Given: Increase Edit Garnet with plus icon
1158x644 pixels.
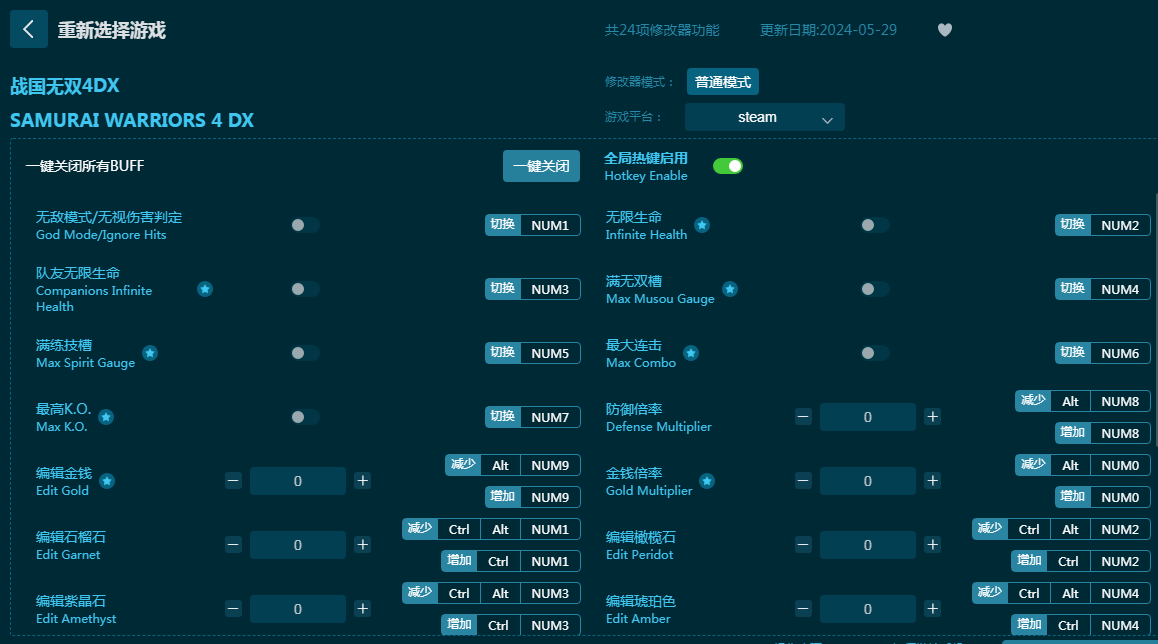Looking at the screenshot, I should 363,545.
